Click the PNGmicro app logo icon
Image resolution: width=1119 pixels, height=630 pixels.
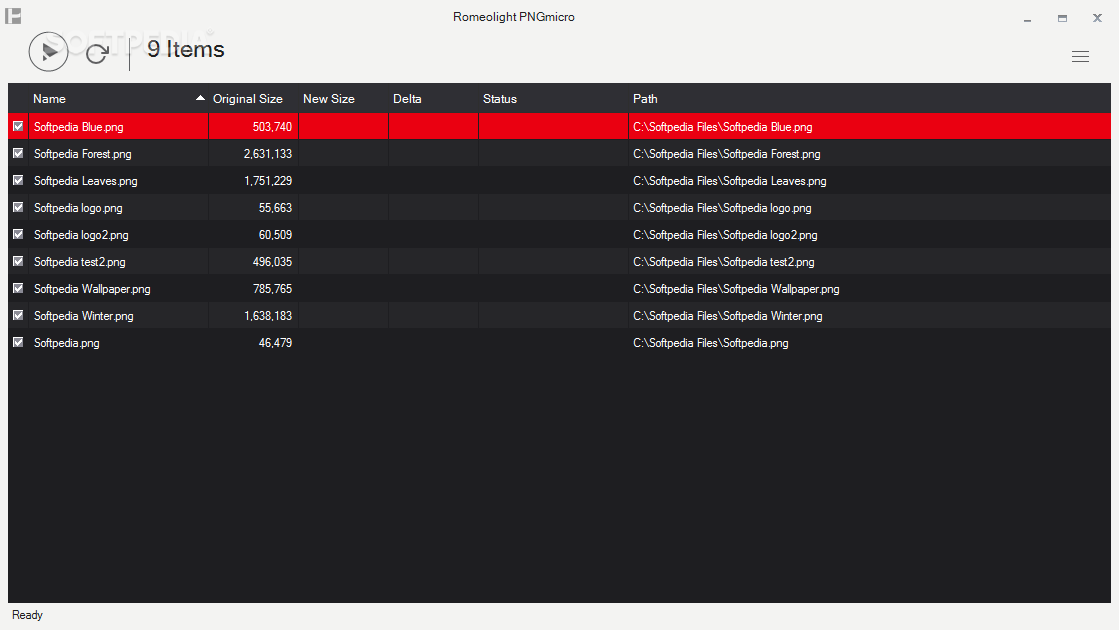pyautogui.click(x=13, y=16)
